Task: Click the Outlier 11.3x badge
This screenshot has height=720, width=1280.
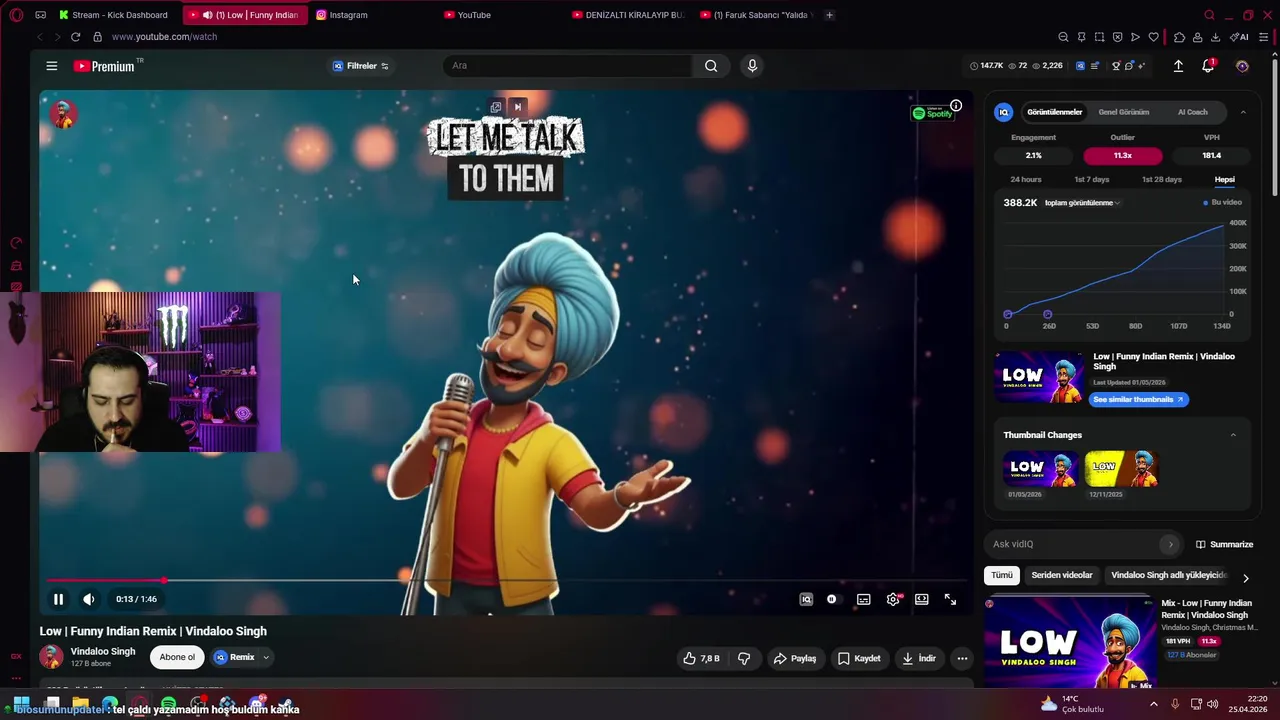Action: tap(1123, 155)
